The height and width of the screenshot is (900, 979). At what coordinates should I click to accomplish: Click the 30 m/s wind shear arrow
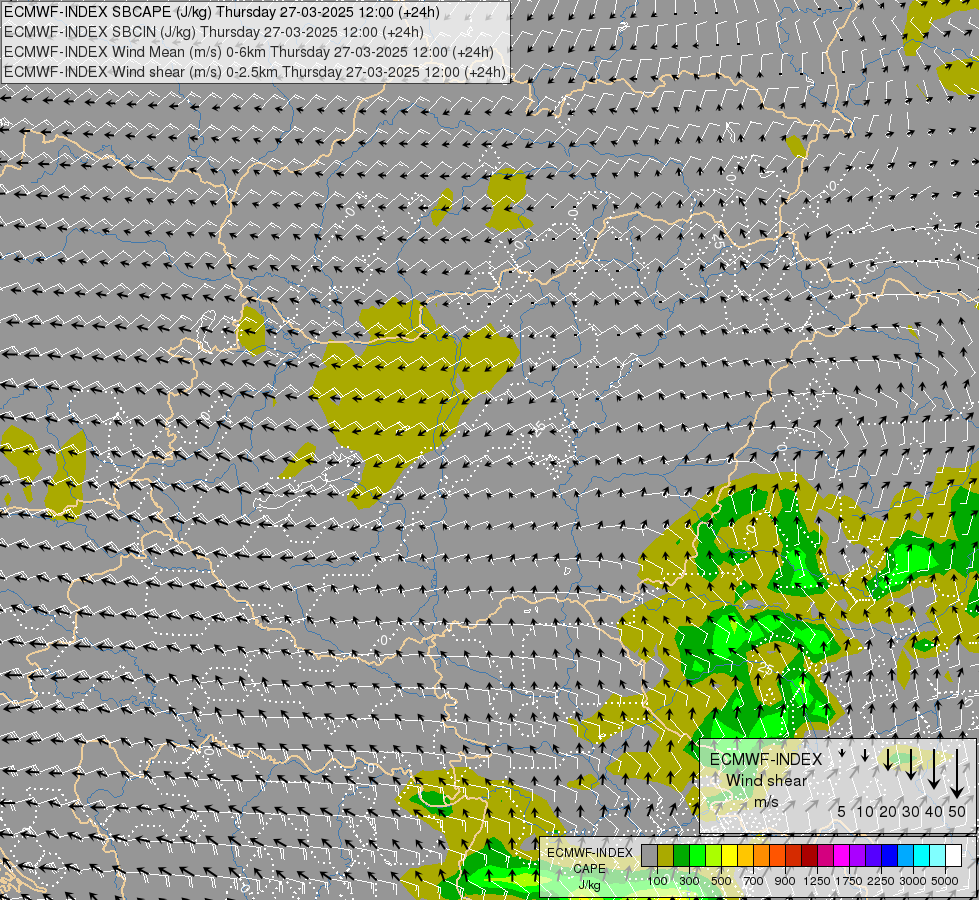(x=911, y=764)
